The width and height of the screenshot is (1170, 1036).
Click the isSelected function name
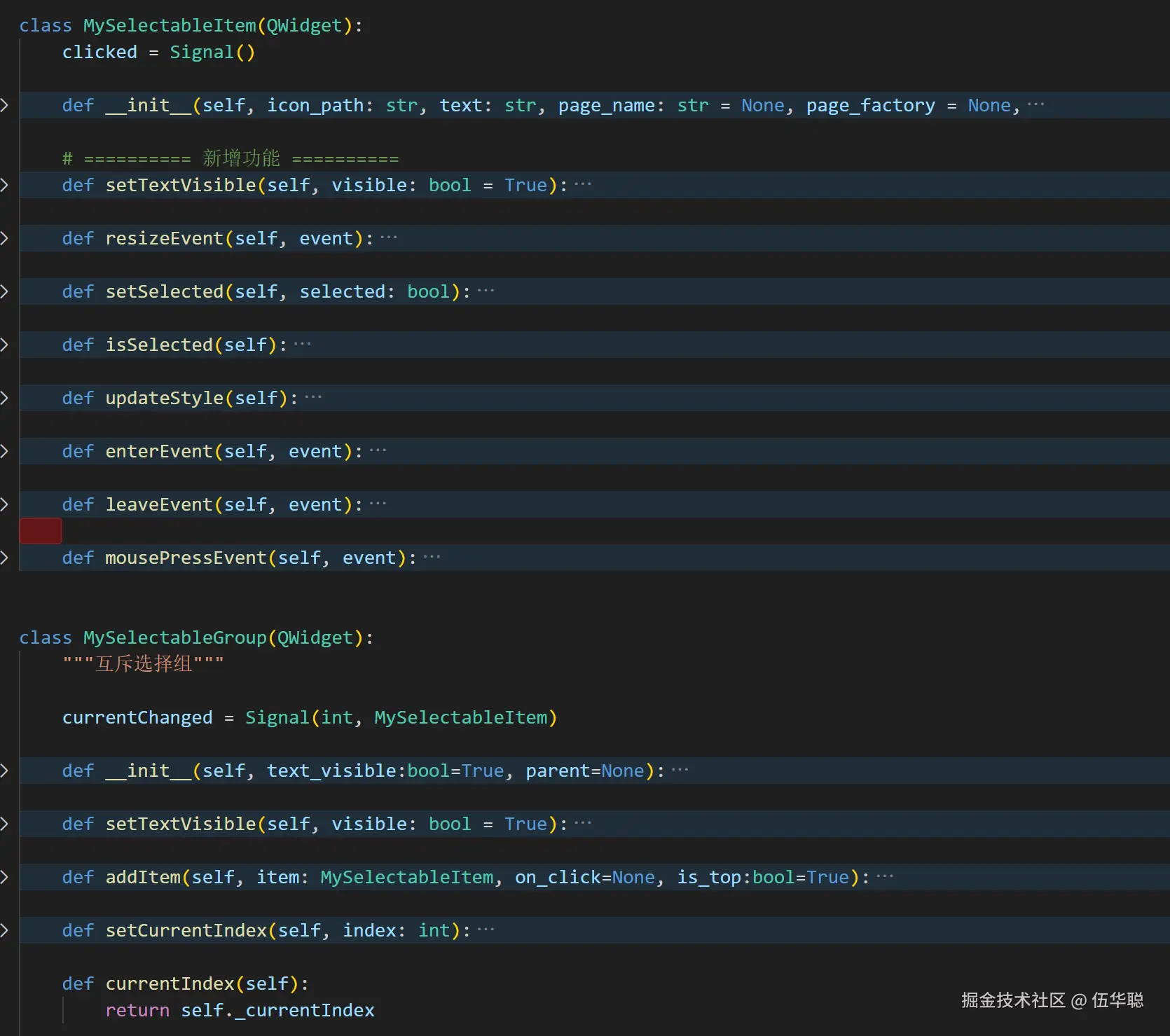point(159,345)
